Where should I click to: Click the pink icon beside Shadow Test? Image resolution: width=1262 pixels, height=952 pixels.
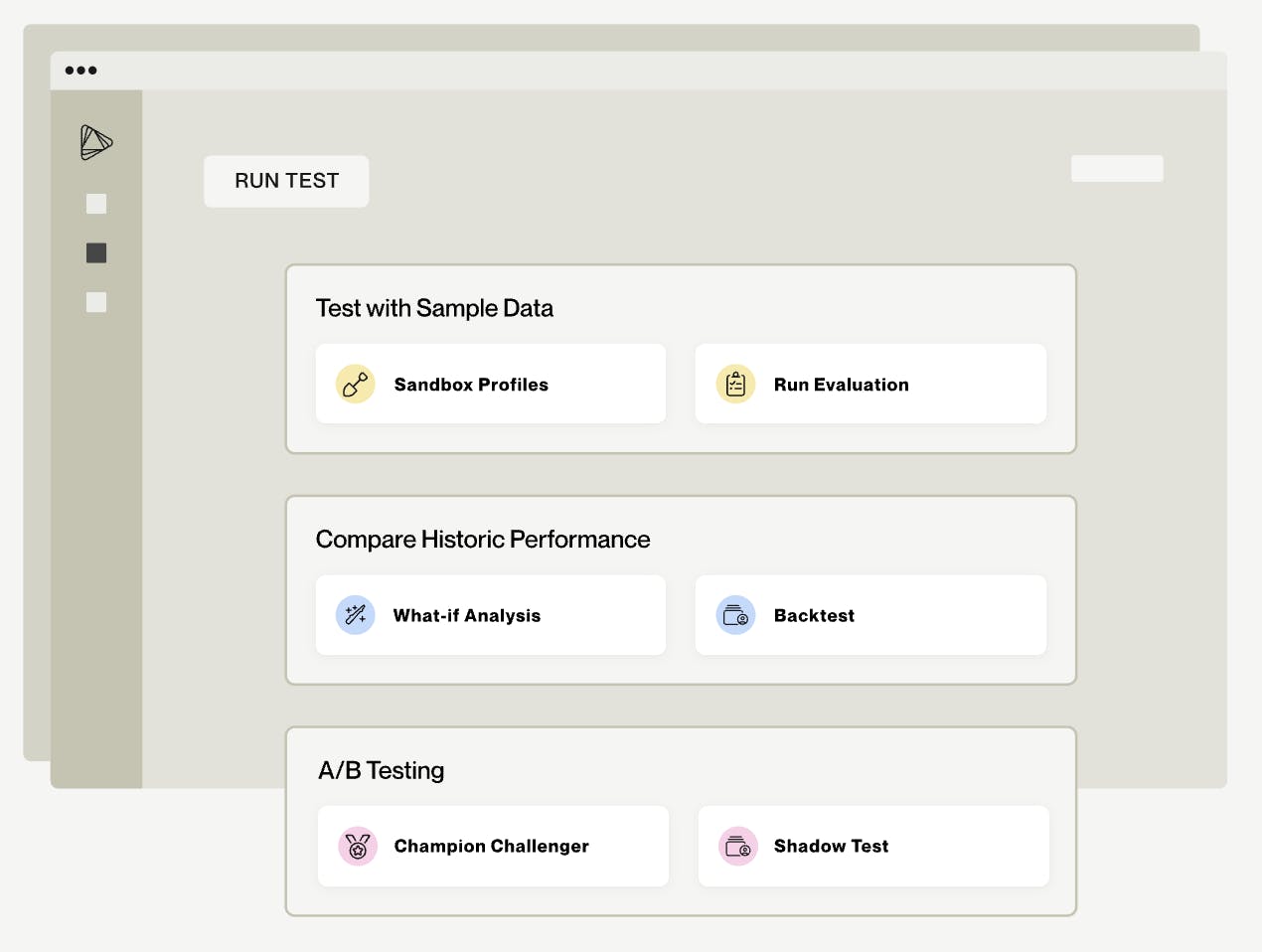(x=738, y=847)
